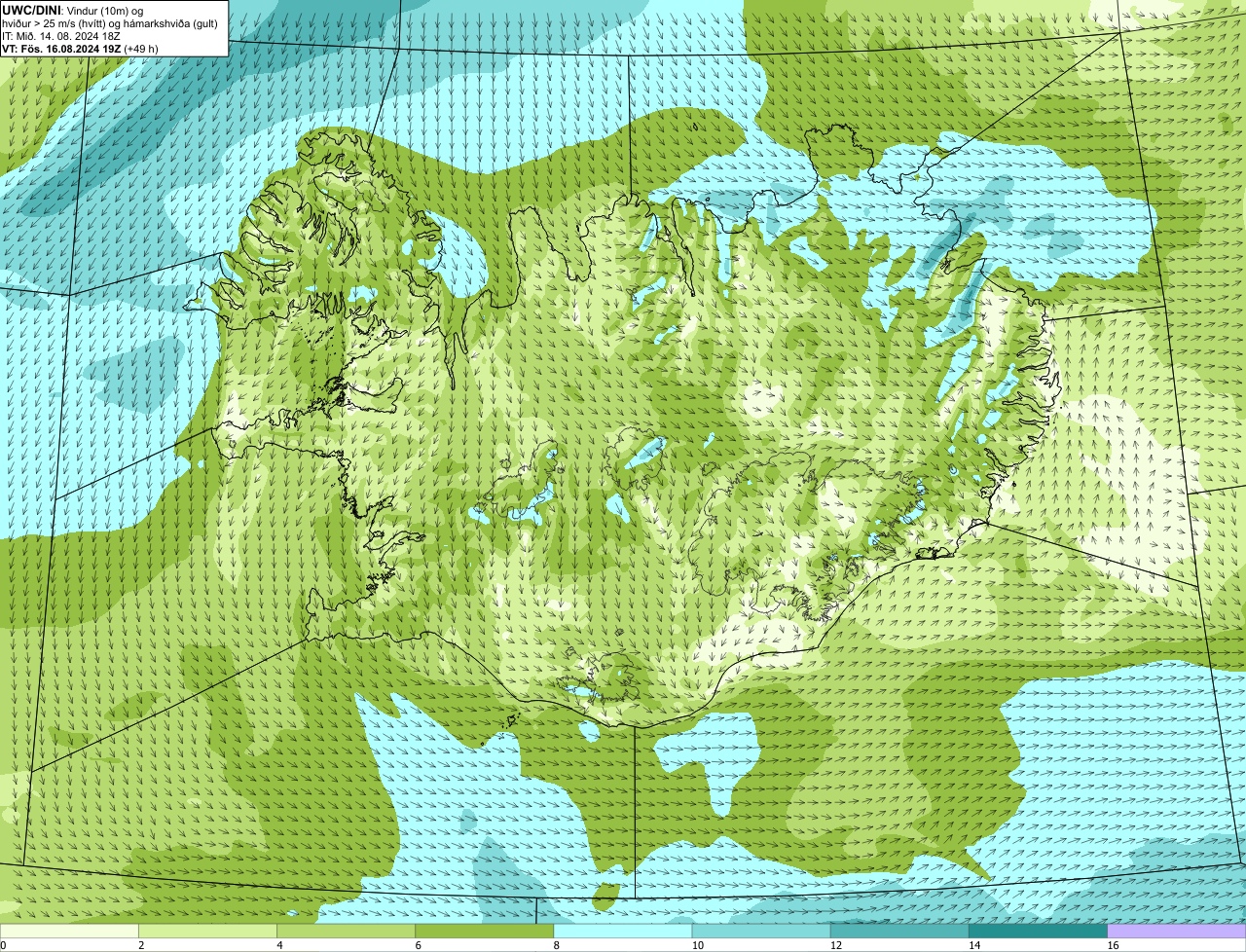The height and width of the screenshot is (952, 1246).
Task: Select the 2–4 m/s pale green legend swatch
Action: click(x=207, y=932)
